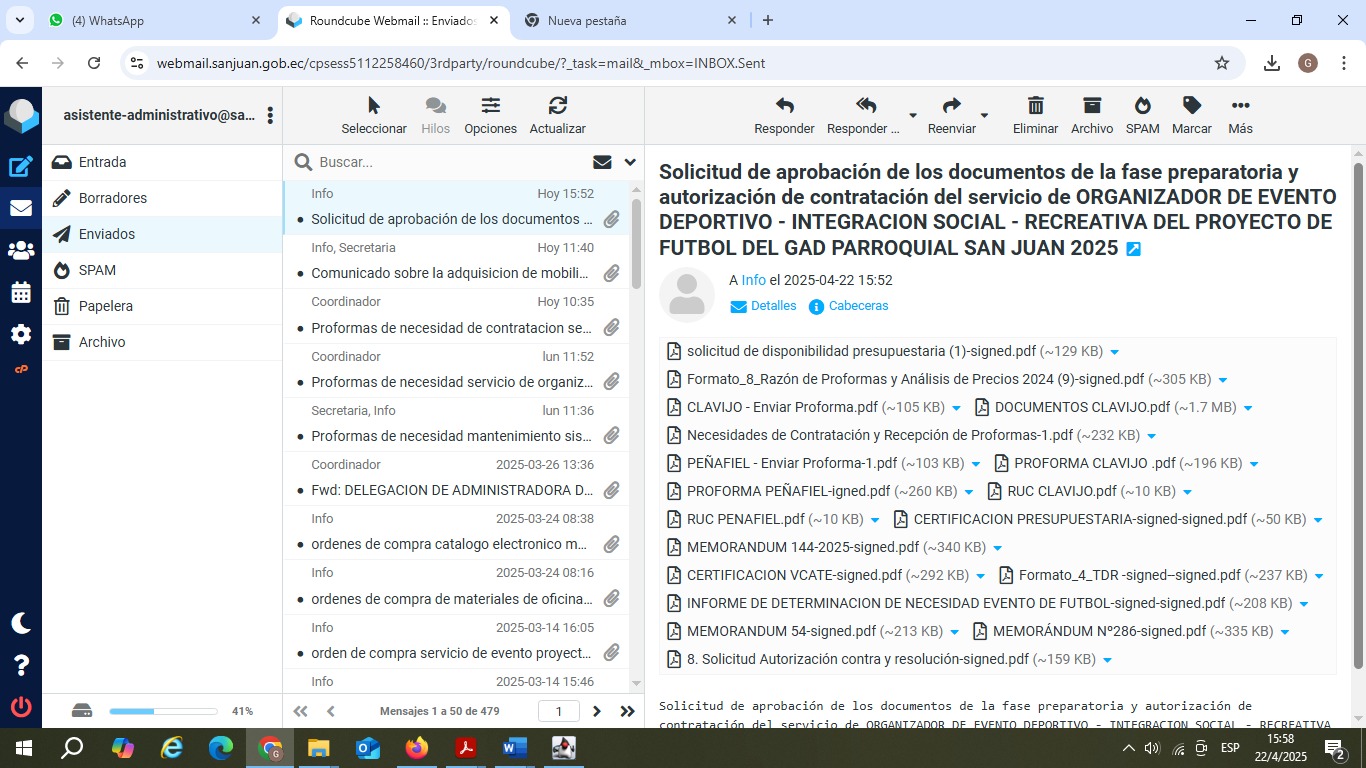
Task: Expand search options chevron beside Buscar
Action: 630,162
